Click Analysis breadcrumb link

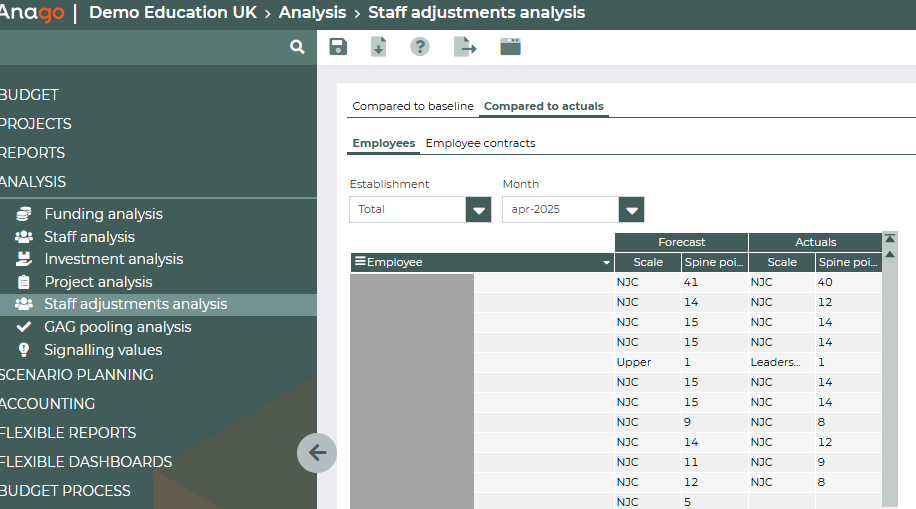[x=313, y=13]
